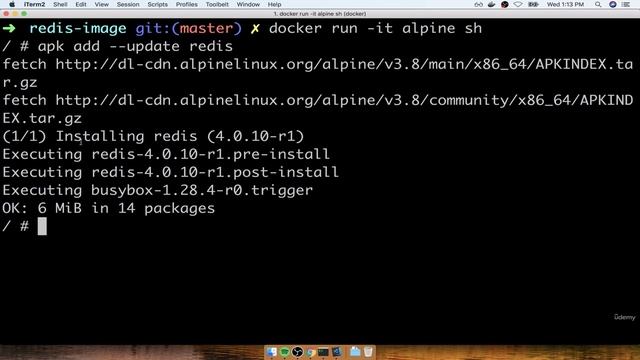
Task: Click the 'redis-image' directory name in prompt
Action: 78,28
